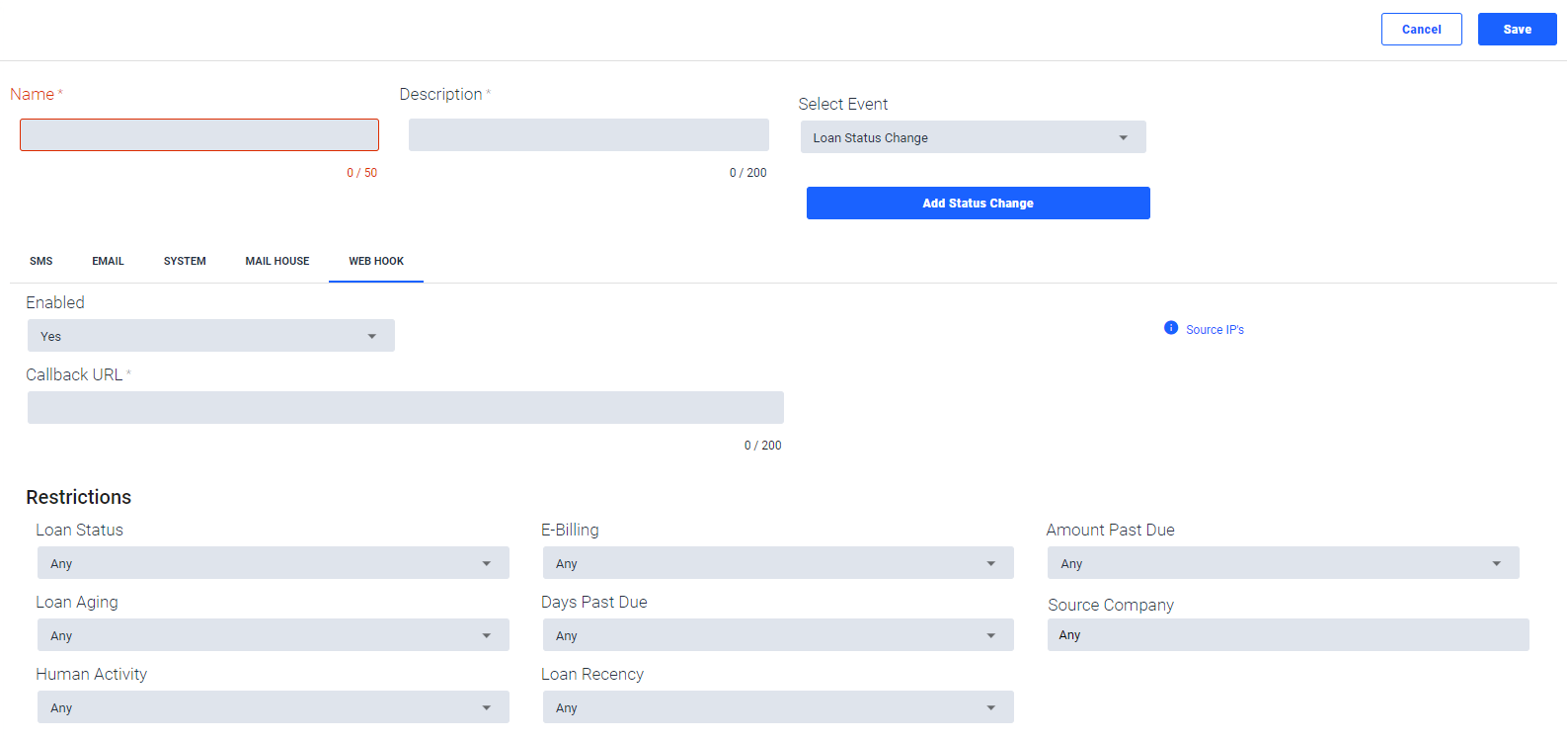Screen dimensions: 1568x739
Task: Click the Select Event label
Action: pyautogui.click(x=843, y=104)
